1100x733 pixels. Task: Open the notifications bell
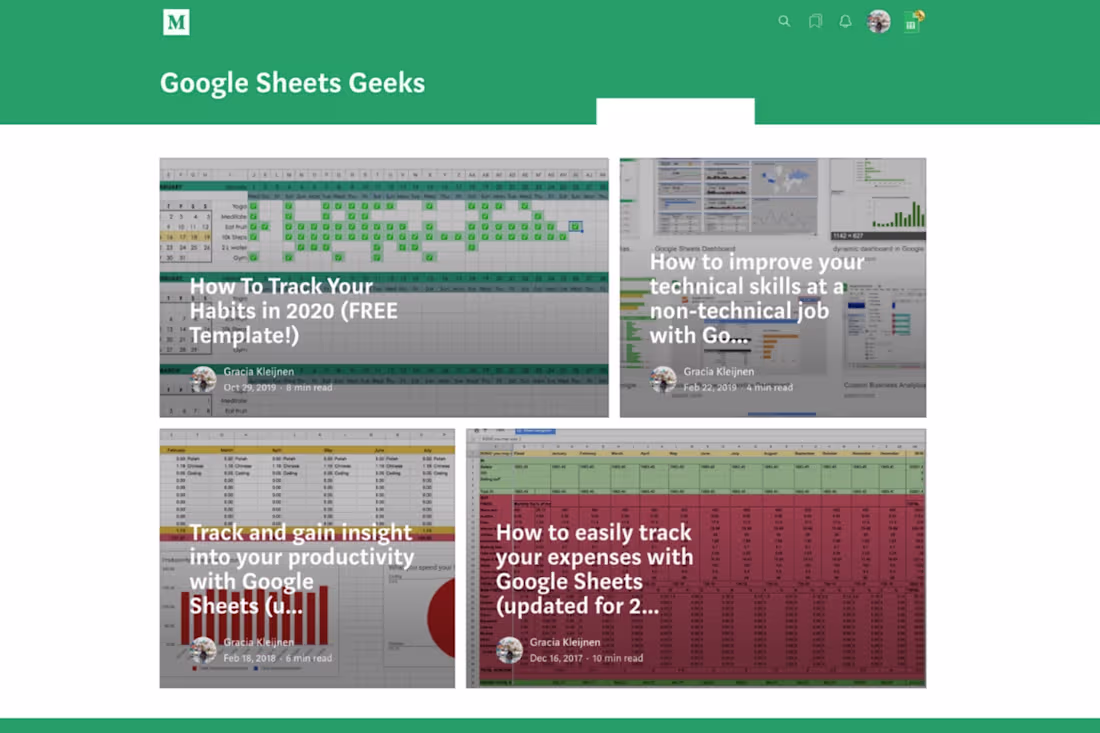[845, 21]
